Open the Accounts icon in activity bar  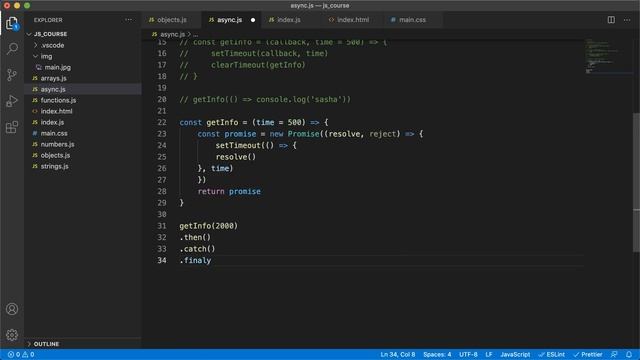point(12,309)
